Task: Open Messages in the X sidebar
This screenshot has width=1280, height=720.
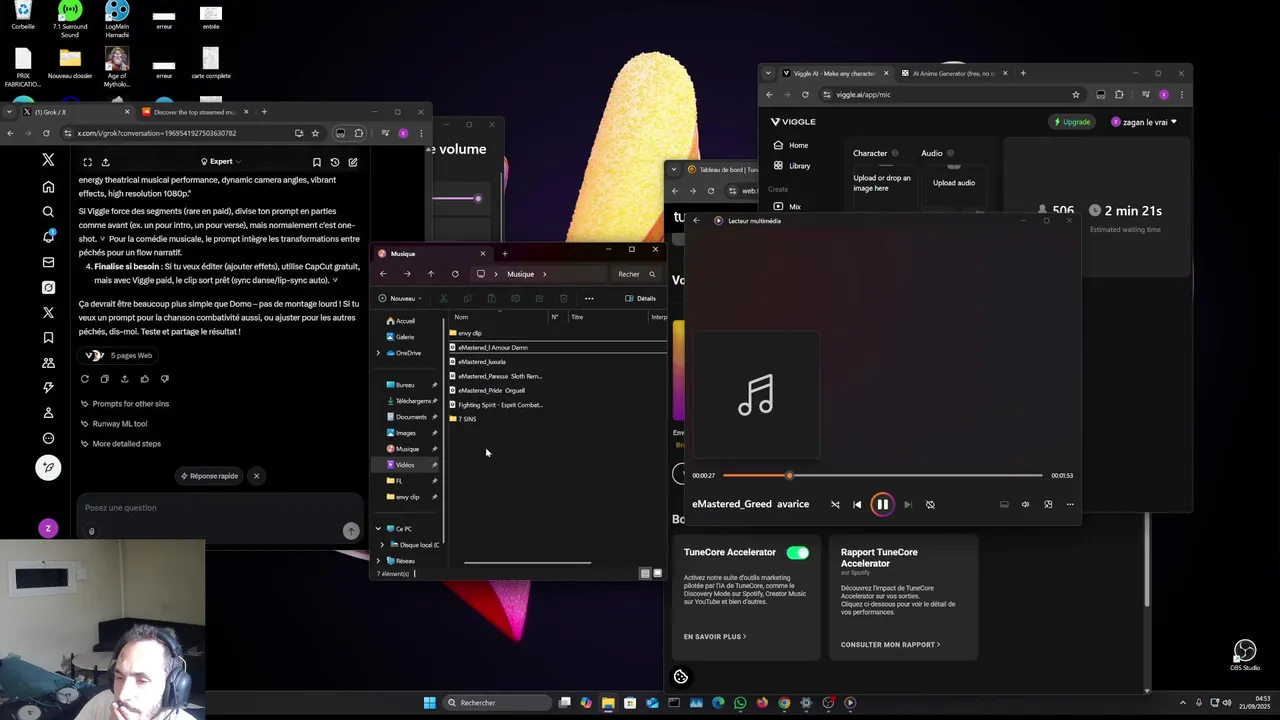Action: pos(48,262)
